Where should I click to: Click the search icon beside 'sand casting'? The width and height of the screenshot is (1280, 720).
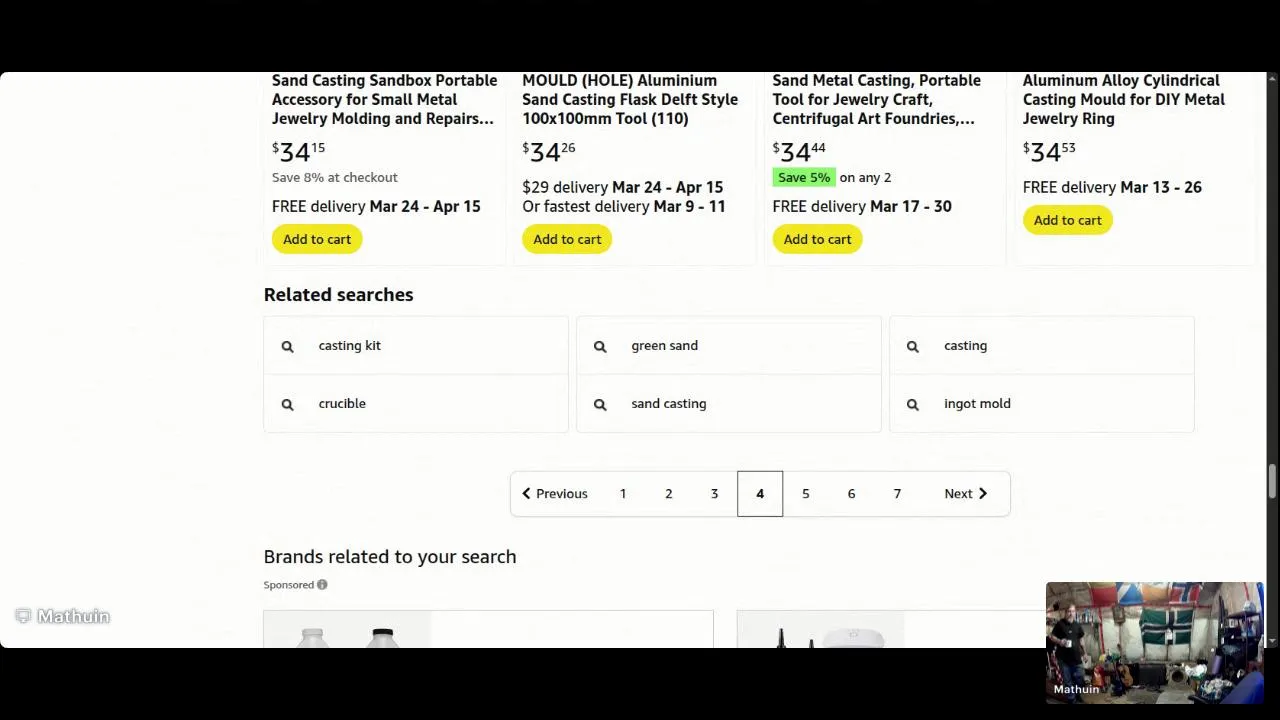point(600,404)
